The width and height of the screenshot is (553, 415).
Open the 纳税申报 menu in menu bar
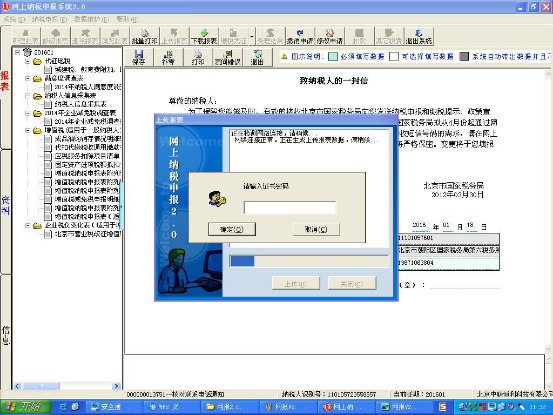click(x=49, y=19)
